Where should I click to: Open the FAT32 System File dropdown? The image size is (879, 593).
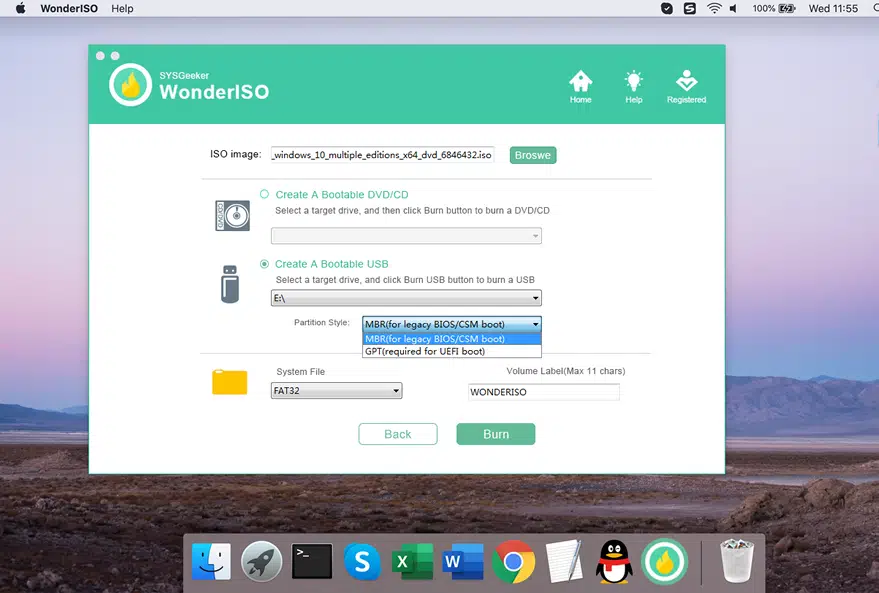(336, 391)
